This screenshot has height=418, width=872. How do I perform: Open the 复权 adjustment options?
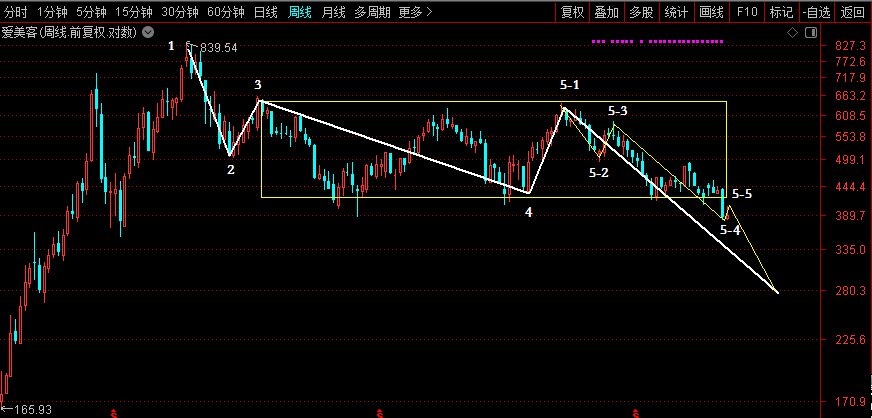click(x=572, y=12)
